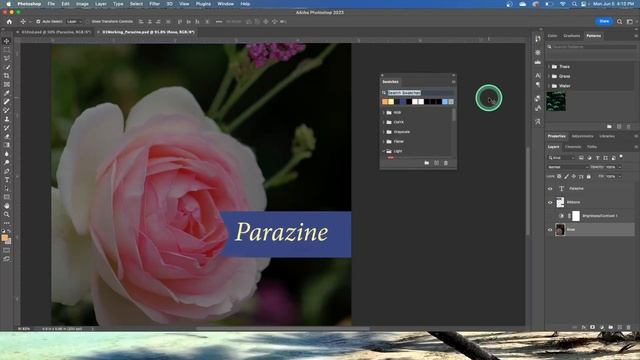This screenshot has height=360, width=640.
Task: Open the Apple menu
Action: tap(8, 4)
